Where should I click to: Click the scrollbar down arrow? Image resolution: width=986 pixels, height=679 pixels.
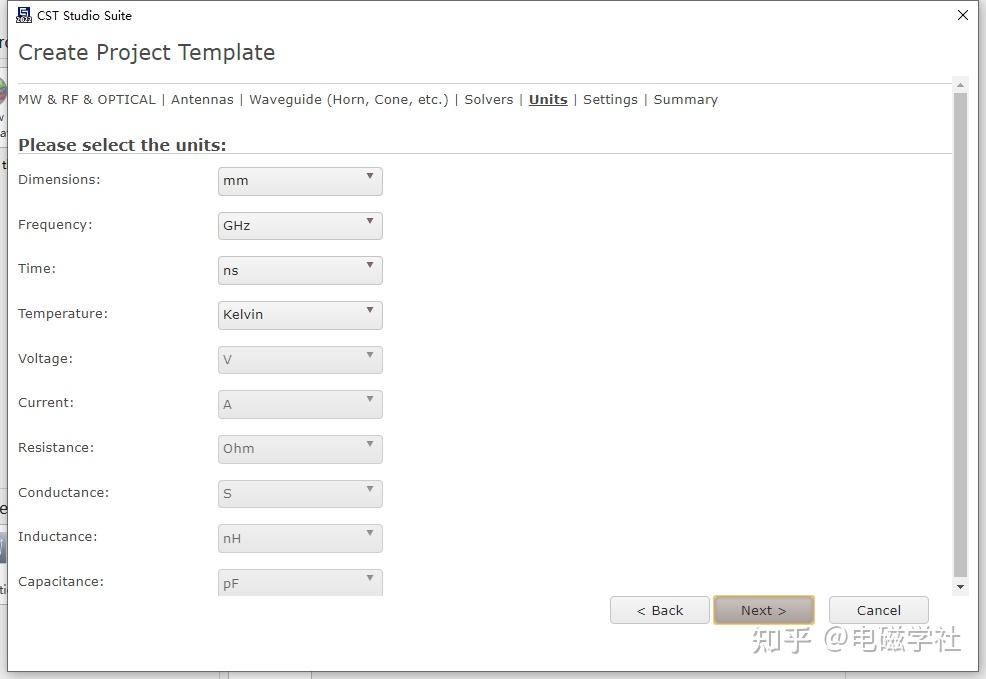point(961,587)
